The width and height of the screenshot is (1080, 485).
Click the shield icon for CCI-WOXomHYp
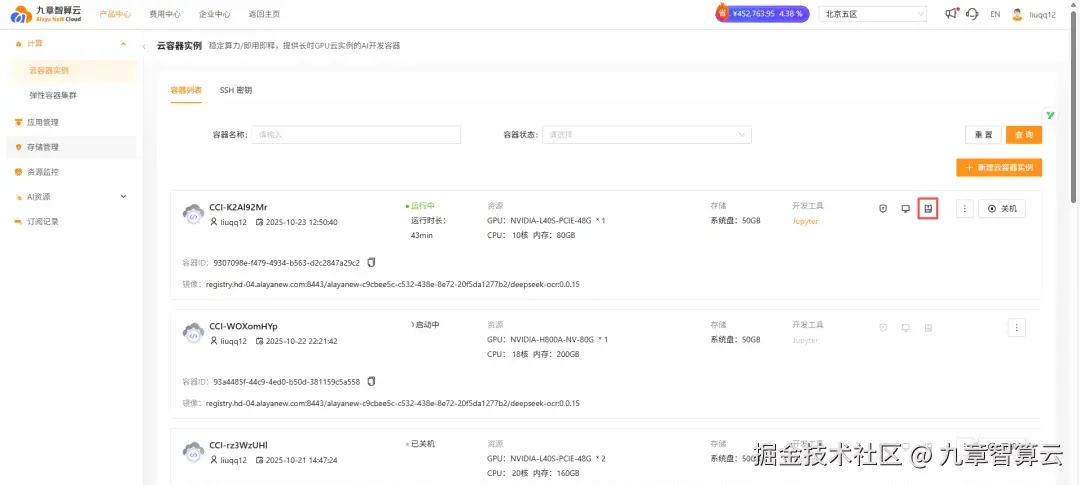coord(883,327)
